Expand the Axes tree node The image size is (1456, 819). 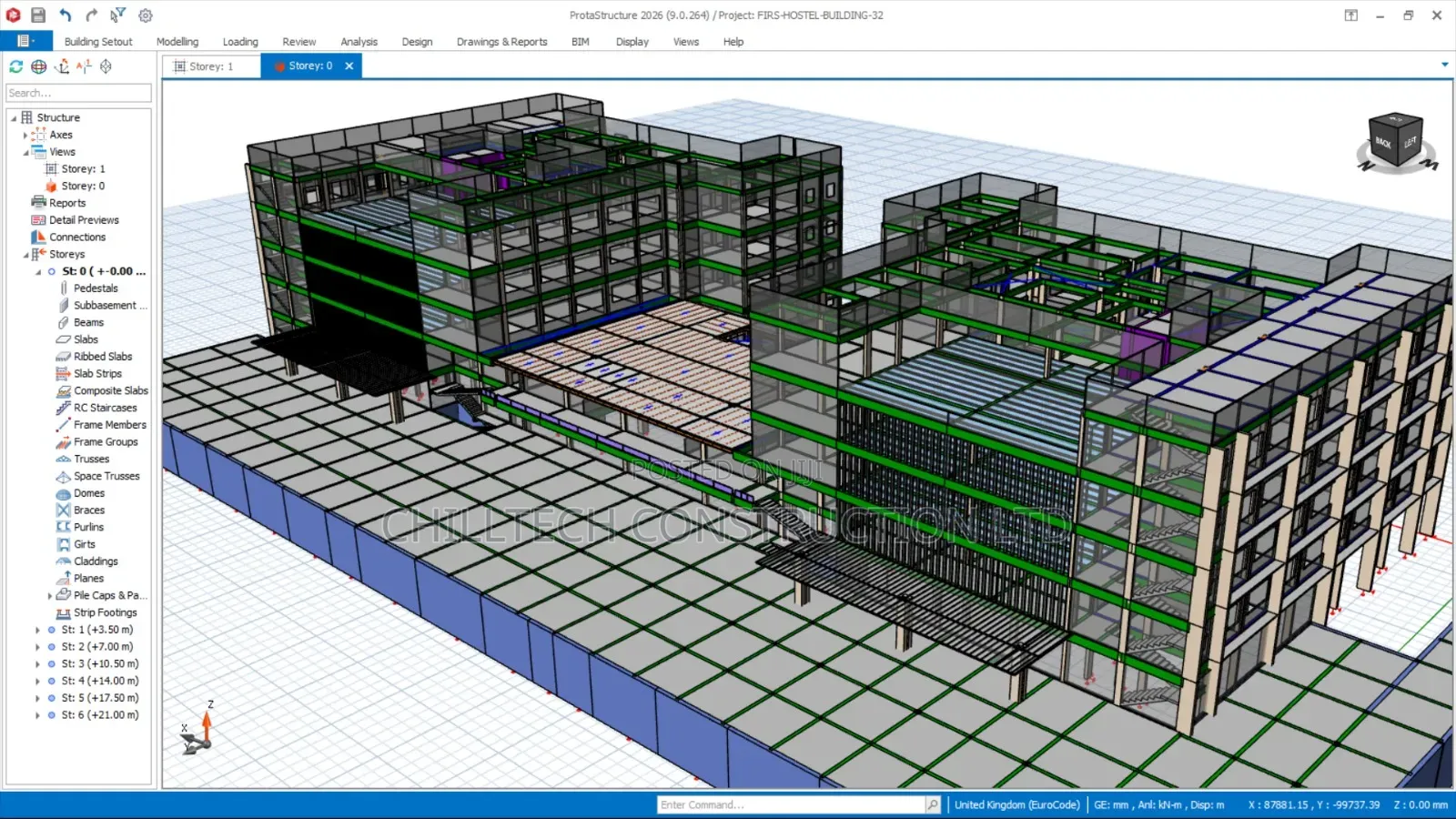(x=25, y=135)
